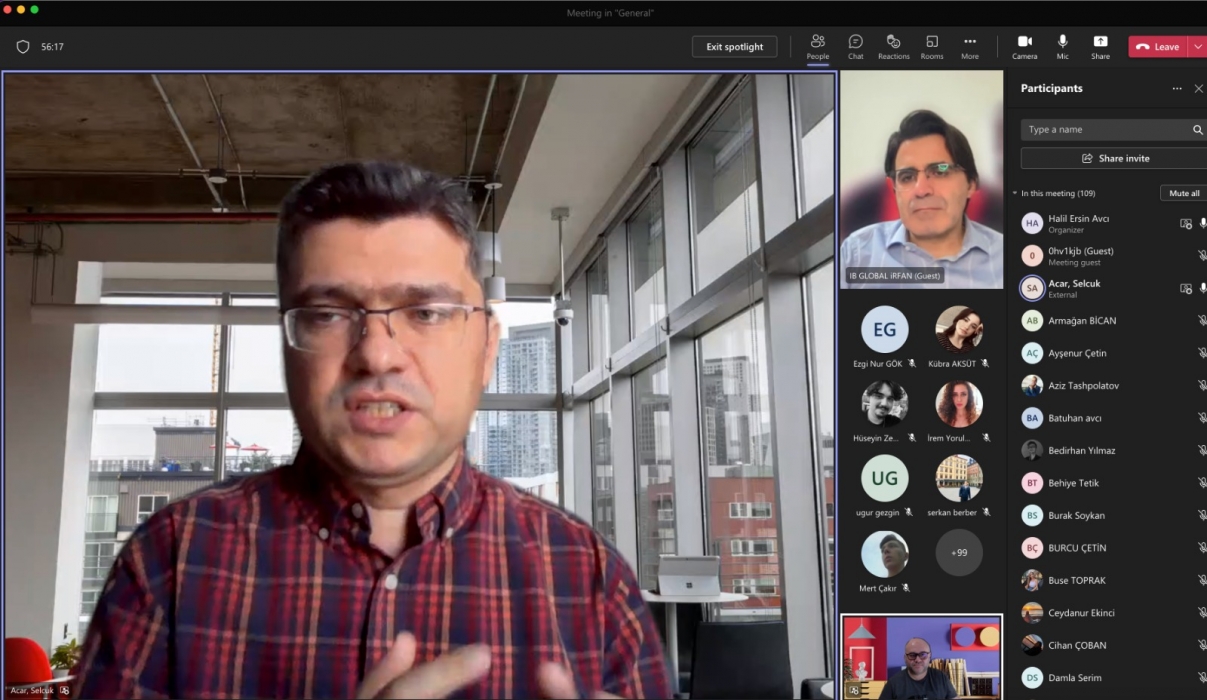Click Exit spotlight button

tap(734, 47)
